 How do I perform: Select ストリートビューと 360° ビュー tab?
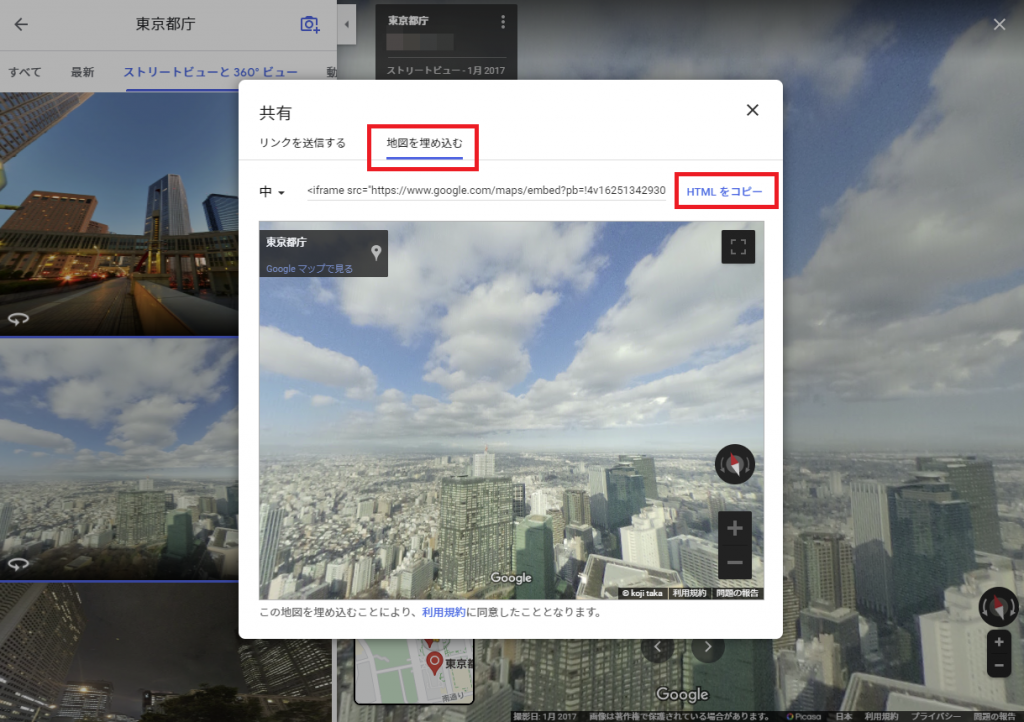click(210, 72)
